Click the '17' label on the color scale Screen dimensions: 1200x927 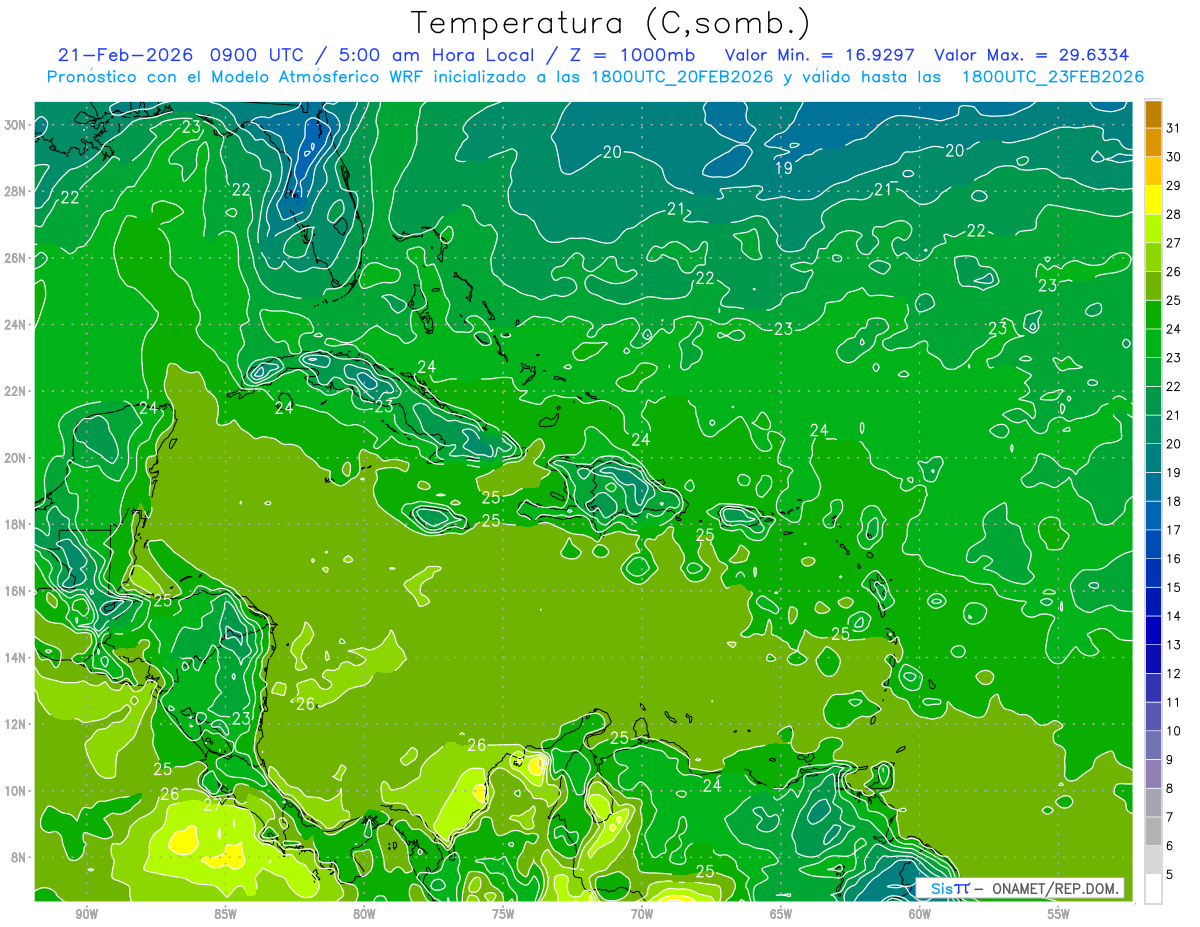click(1174, 530)
